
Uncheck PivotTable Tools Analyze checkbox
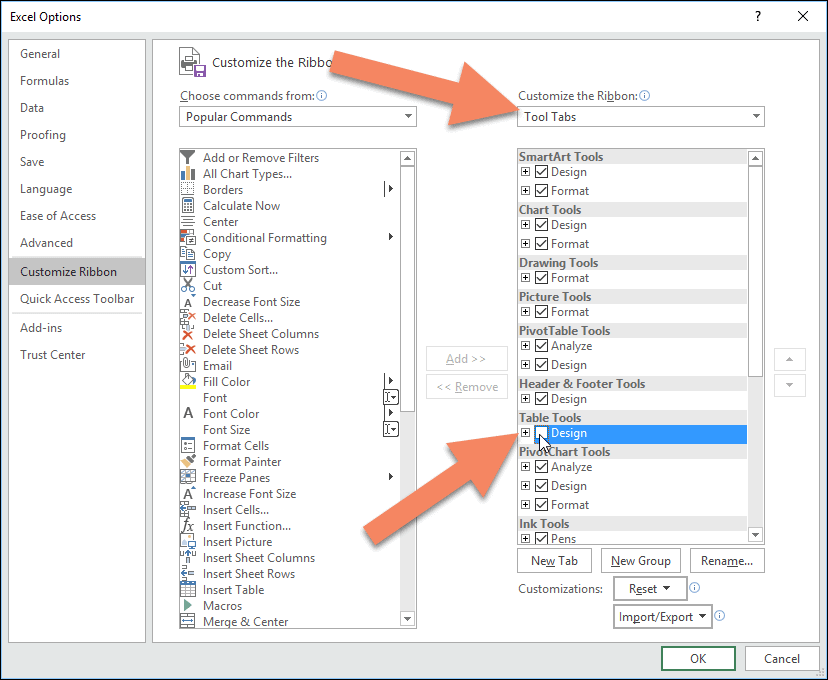pos(541,346)
